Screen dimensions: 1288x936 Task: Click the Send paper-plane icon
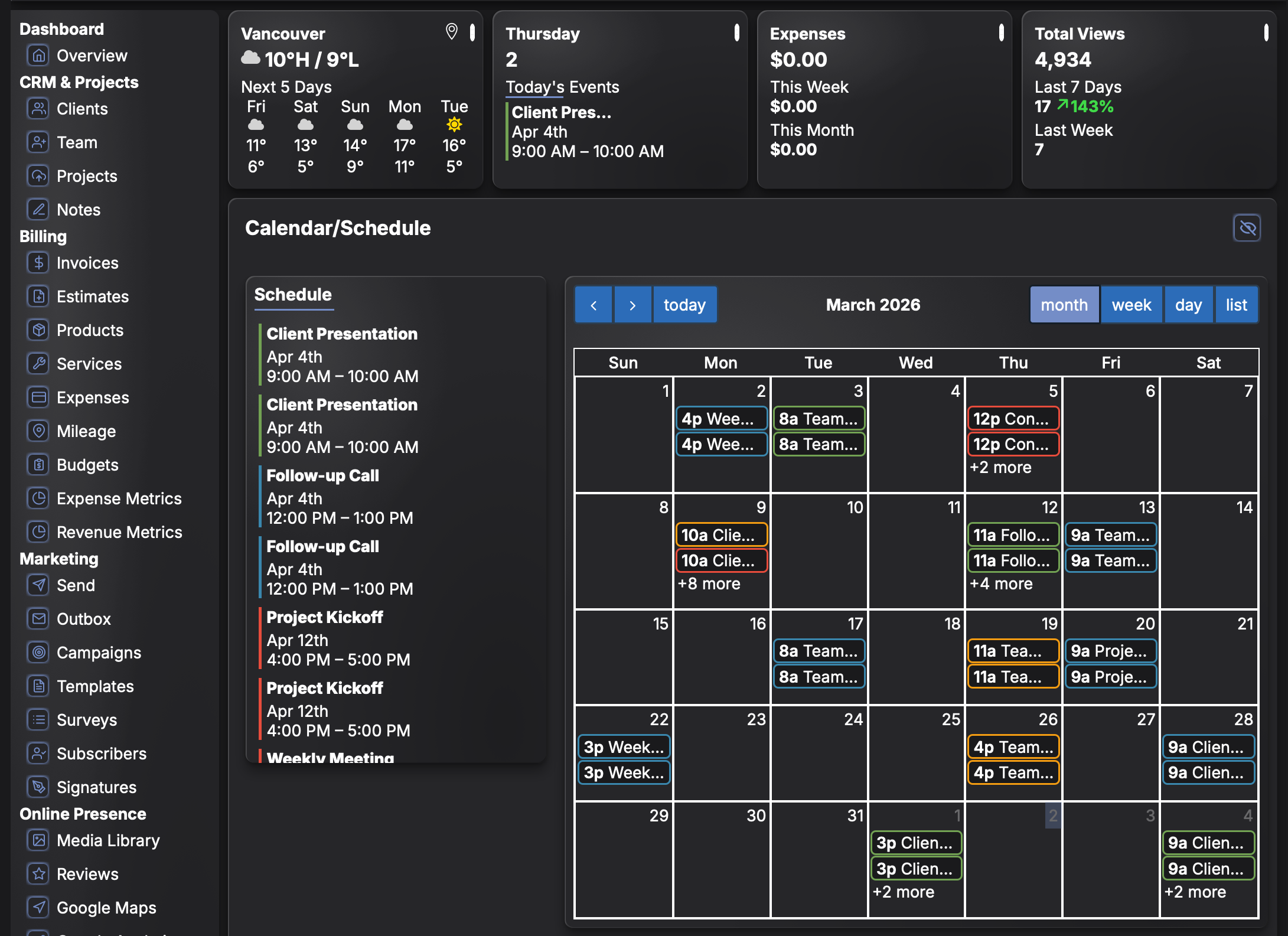coord(38,585)
